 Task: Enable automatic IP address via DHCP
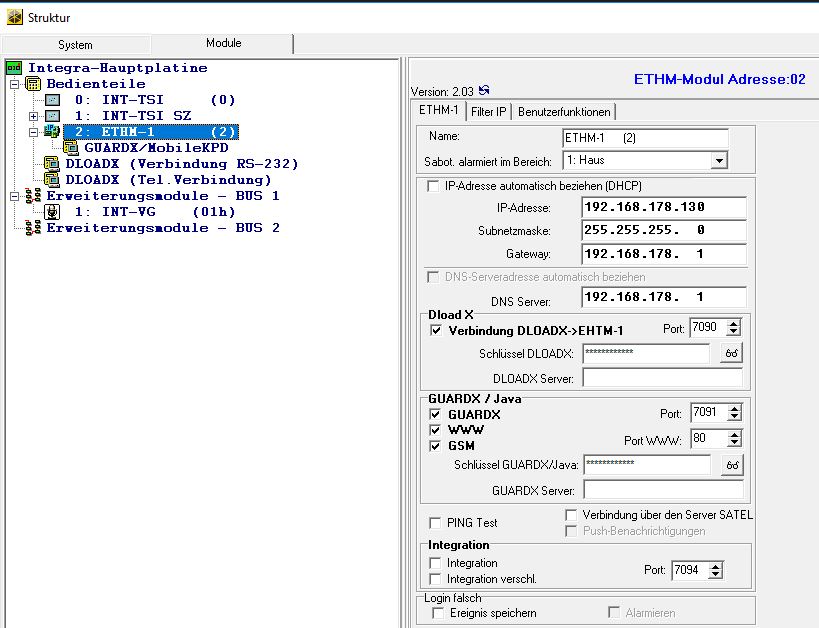coord(433,186)
